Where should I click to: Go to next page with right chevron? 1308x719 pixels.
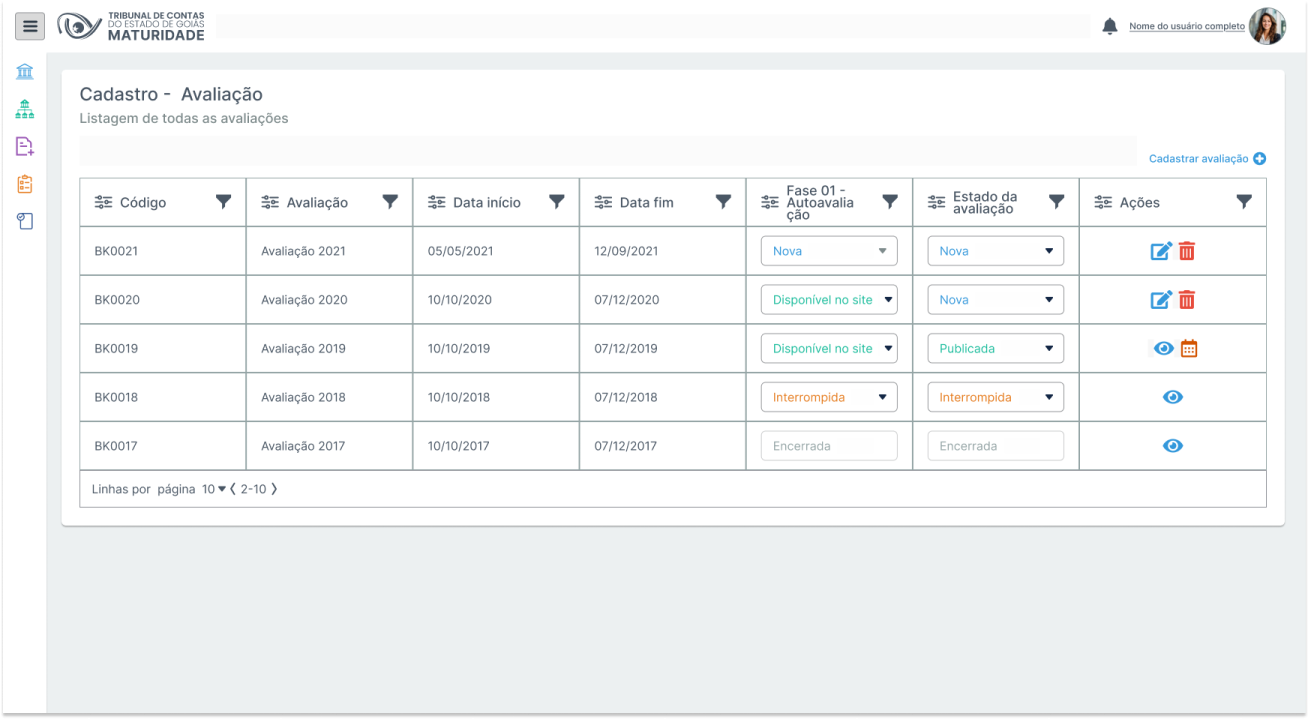[x=274, y=489]
